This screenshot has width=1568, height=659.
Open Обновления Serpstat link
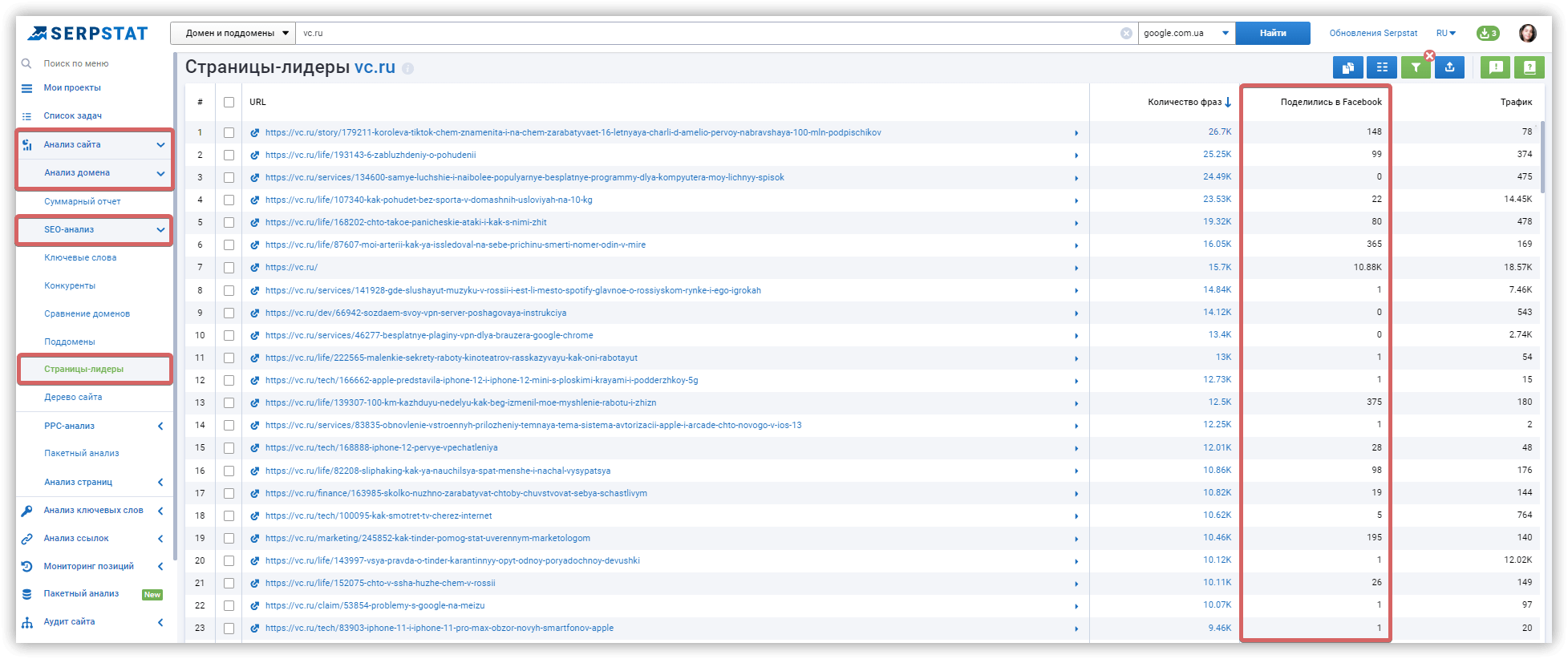(x=1373, y=33)
